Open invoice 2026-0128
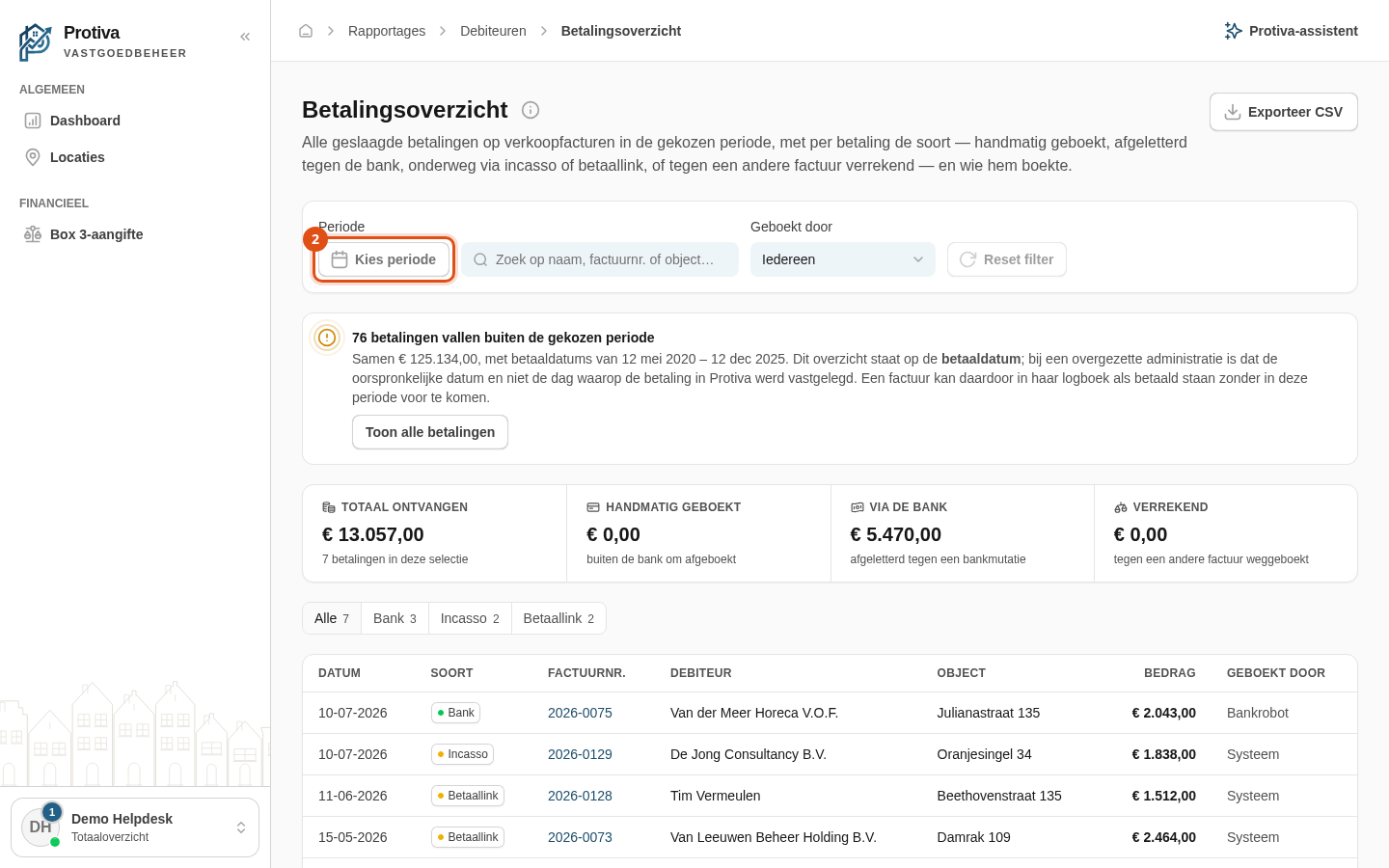 pyautogui.click(x=580, y=796)
